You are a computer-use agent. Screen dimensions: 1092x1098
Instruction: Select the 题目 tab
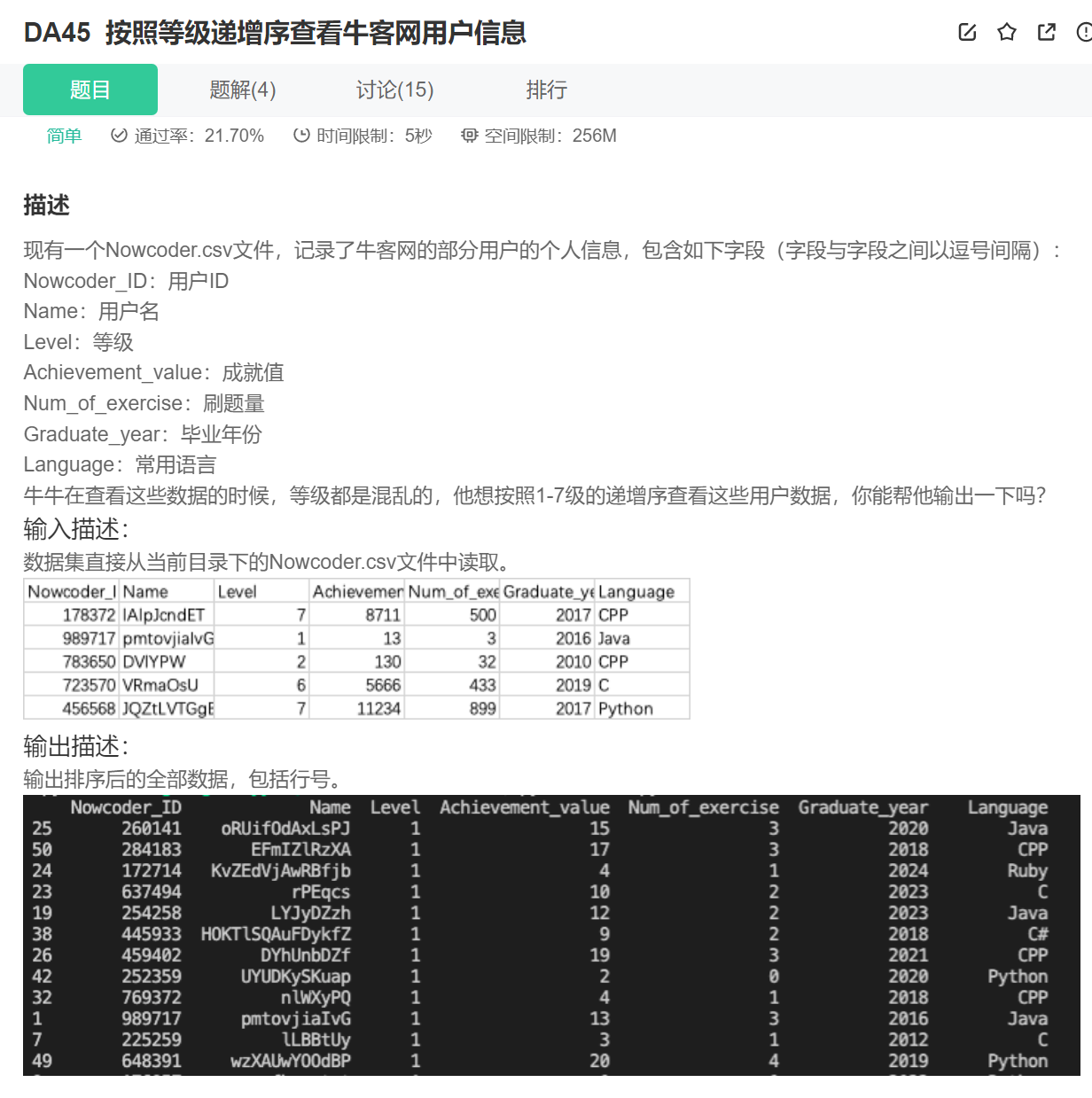(x=90, y=90)
